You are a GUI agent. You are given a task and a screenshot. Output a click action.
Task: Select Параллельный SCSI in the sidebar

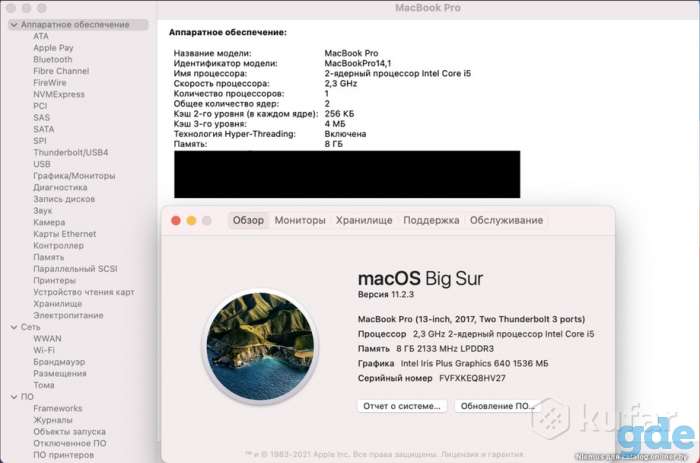(x=75, y=269)
